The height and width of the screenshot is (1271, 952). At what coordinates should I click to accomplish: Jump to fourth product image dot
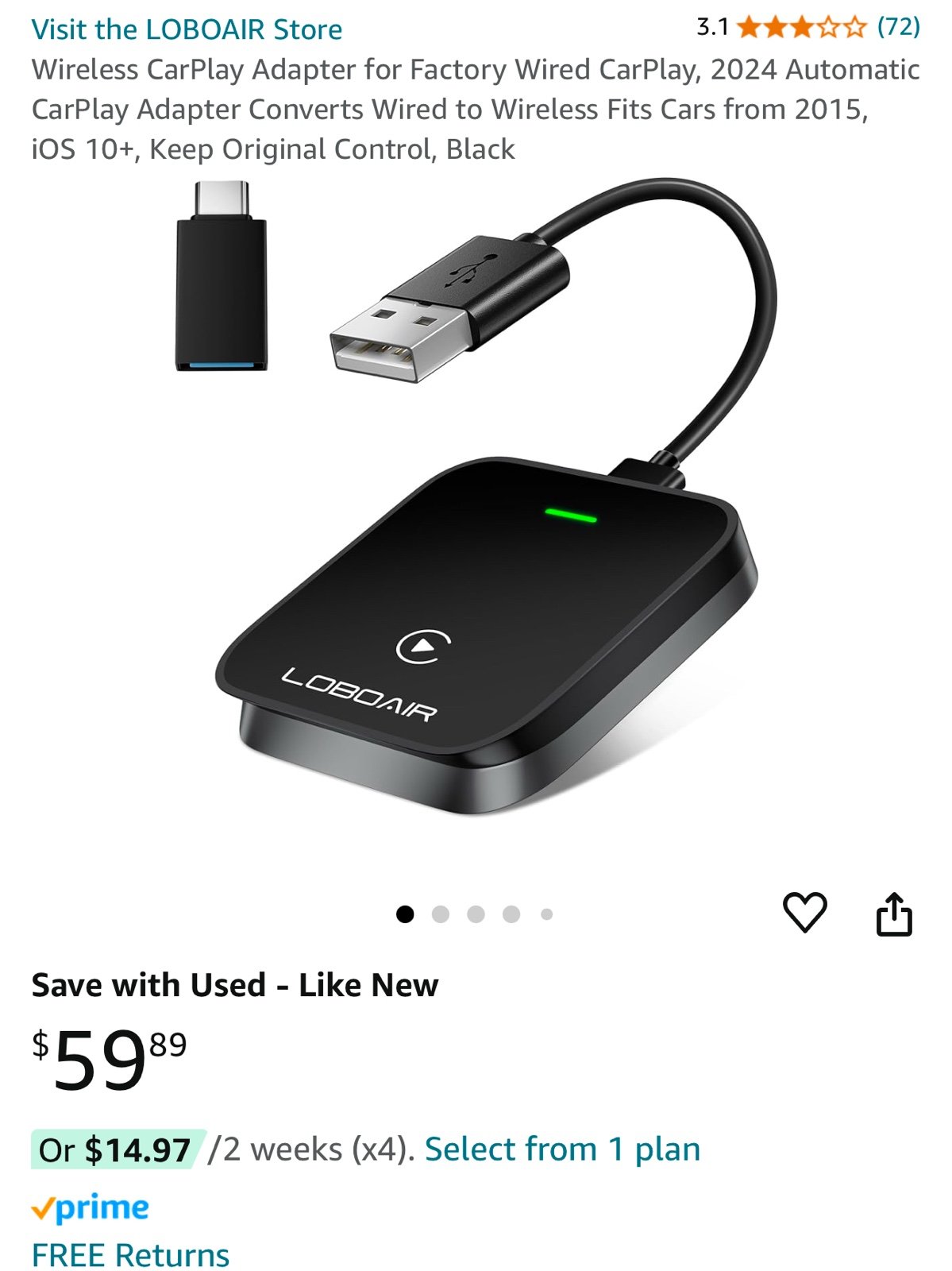click(x=511, y=914)
